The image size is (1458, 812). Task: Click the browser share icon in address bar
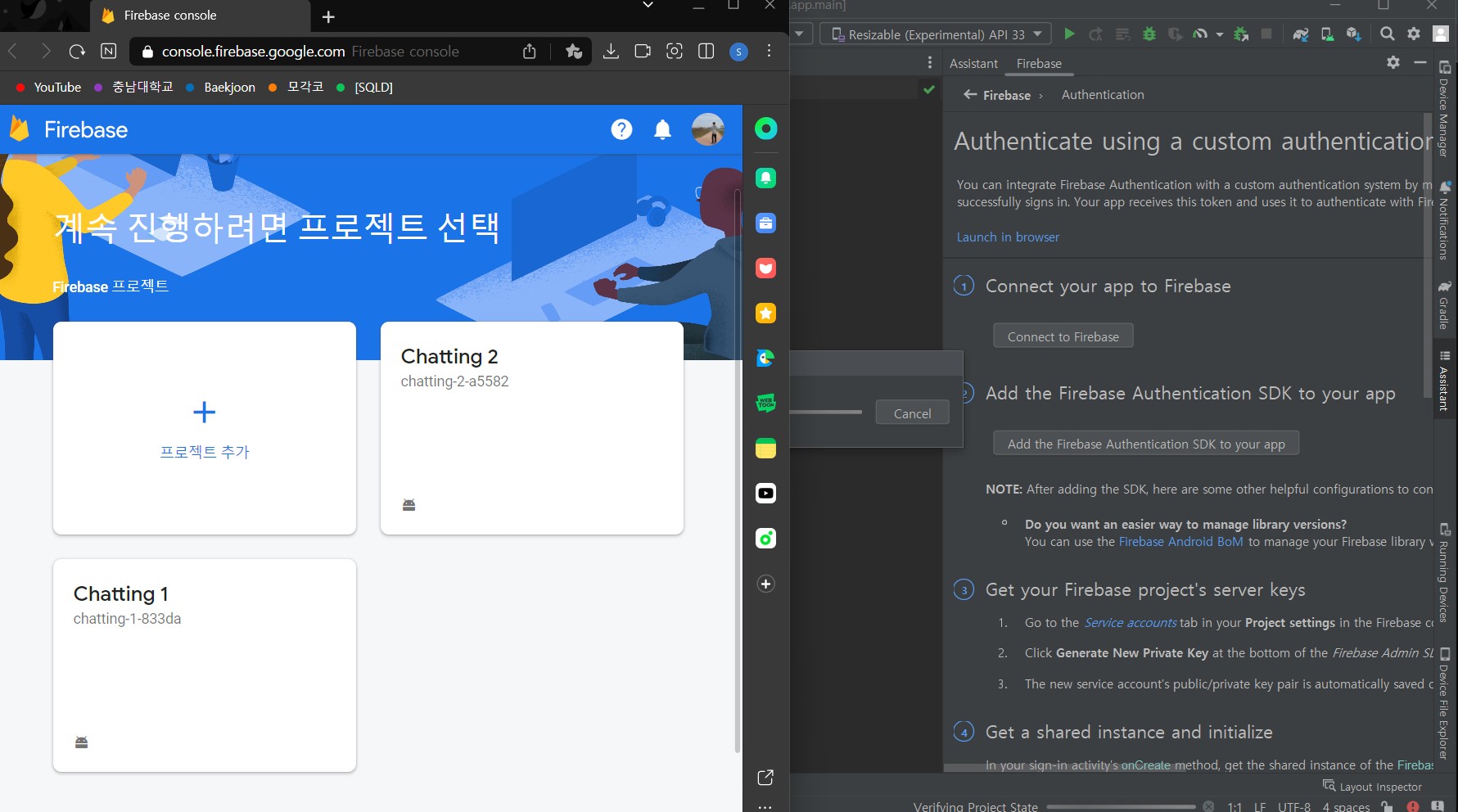pyautogui.click(x=530, y=52)
